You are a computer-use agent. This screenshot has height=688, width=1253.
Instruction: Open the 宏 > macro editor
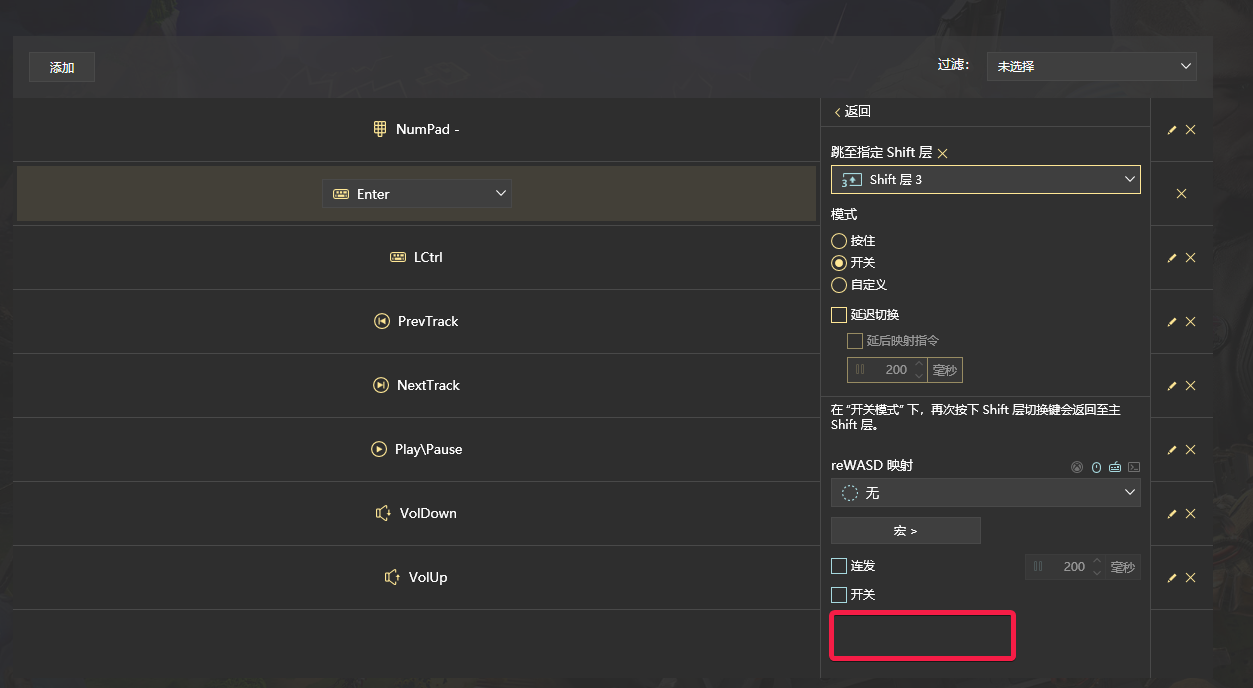point(906,531)
